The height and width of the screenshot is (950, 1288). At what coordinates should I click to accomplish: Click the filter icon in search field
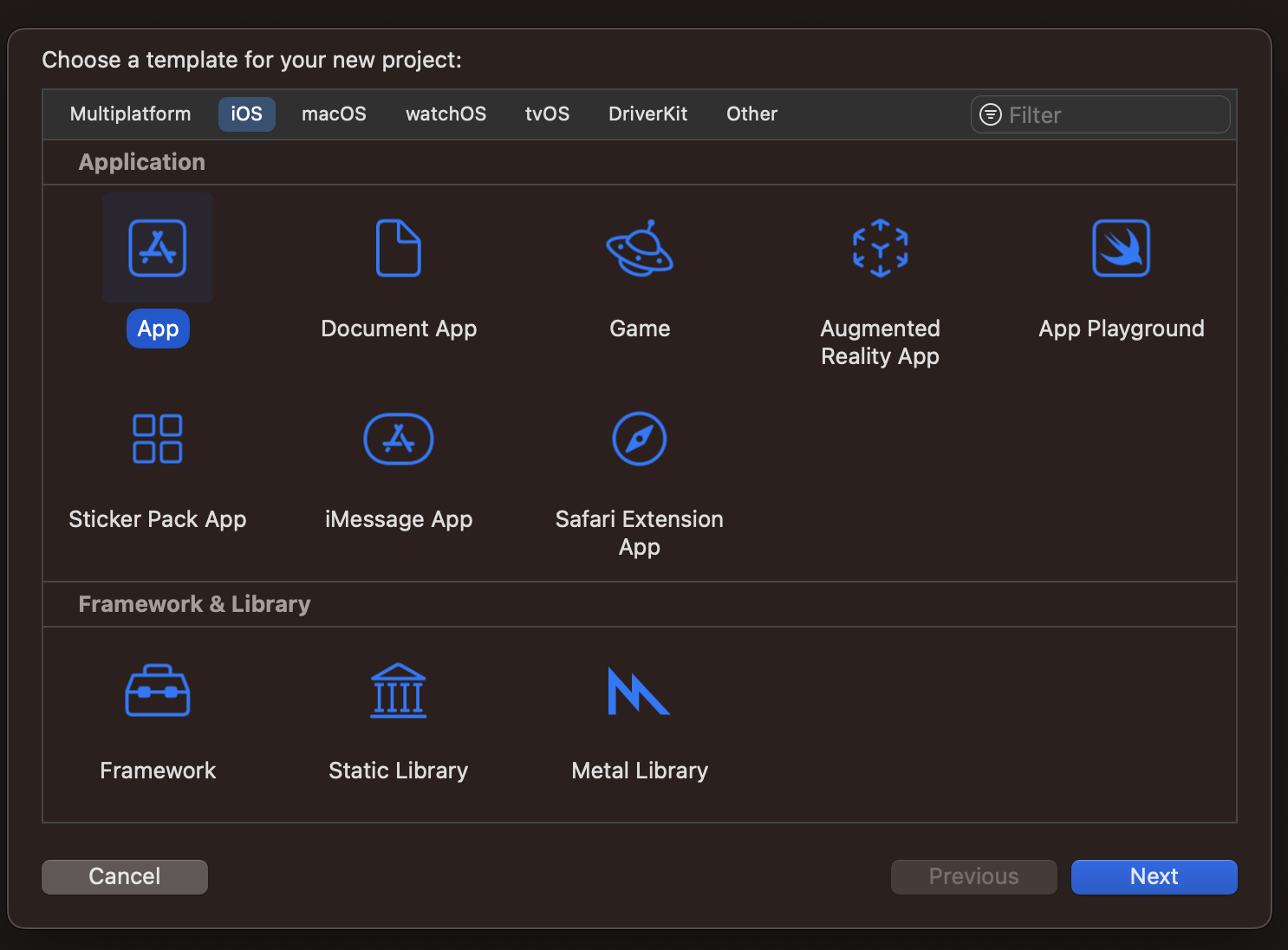(991, 114)
